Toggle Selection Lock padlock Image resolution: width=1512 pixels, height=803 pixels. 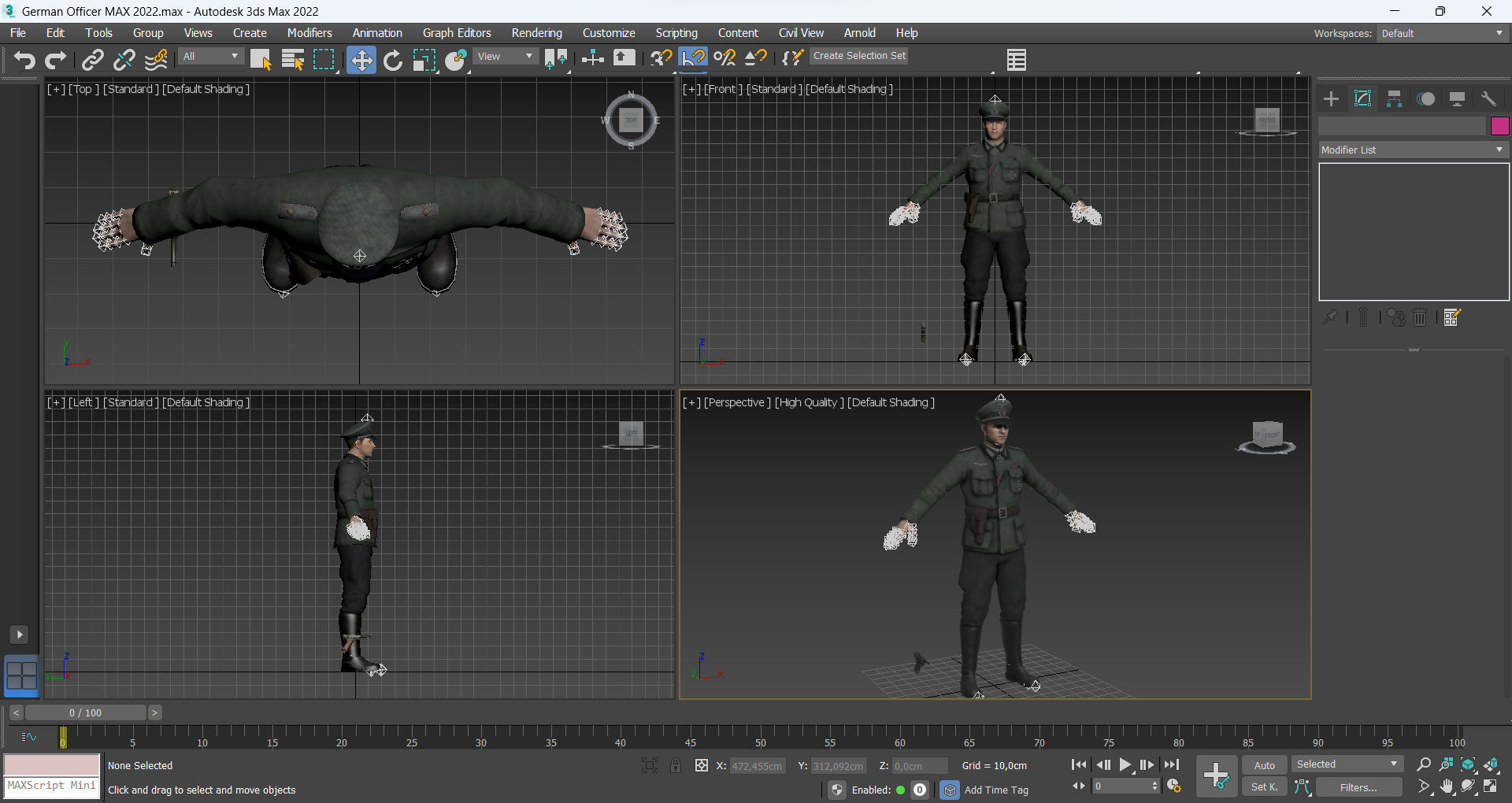tap(676, 765)
